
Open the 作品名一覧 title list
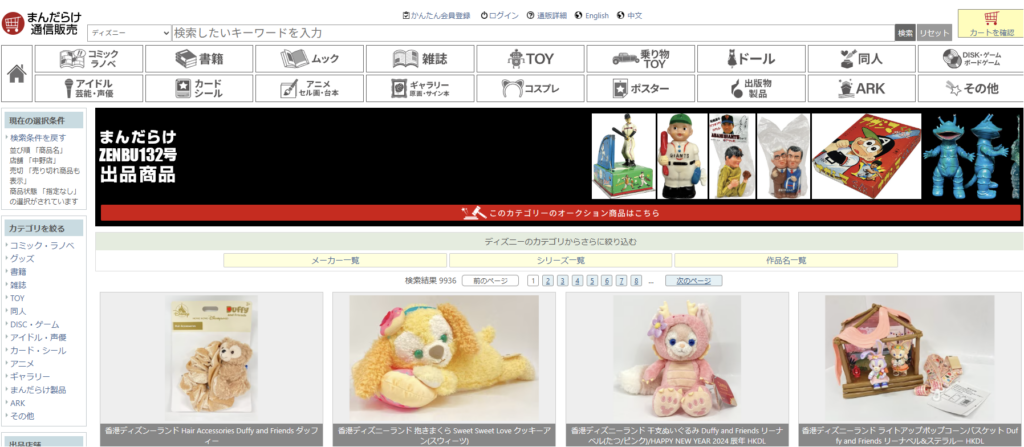[785, 260]
